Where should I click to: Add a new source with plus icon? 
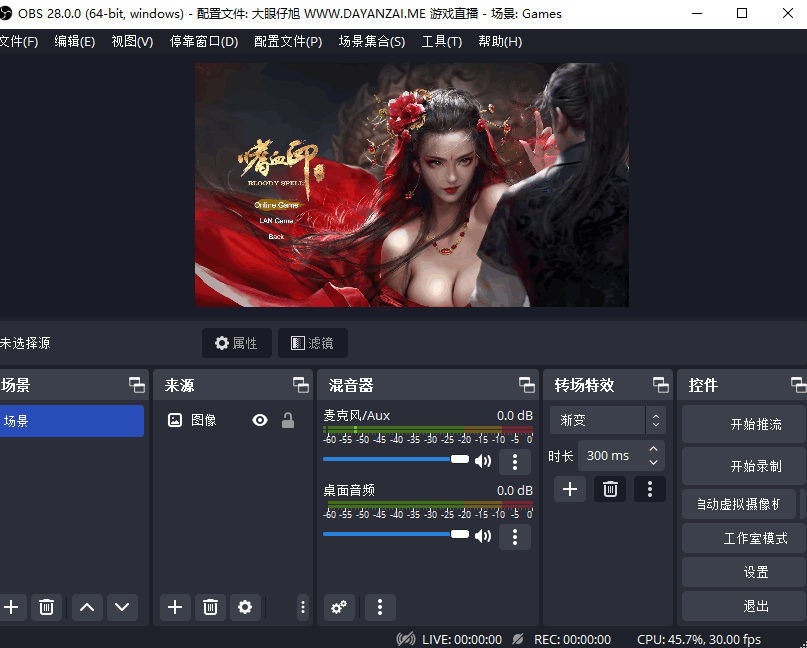(175, 607)
